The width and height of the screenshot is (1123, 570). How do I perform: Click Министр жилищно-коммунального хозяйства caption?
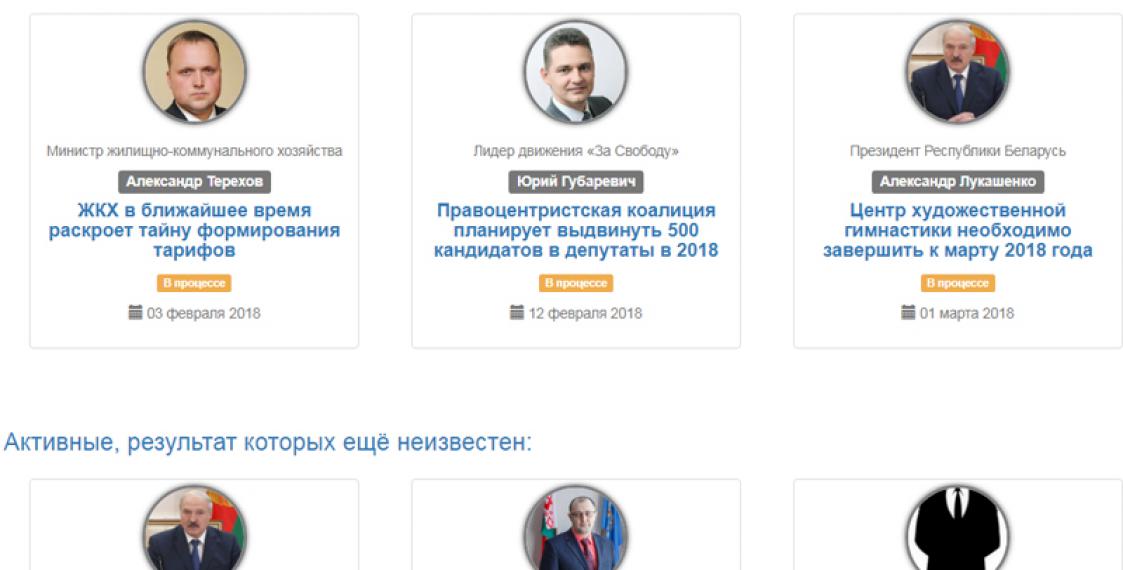pyautogui.click(x=194, y=151)
